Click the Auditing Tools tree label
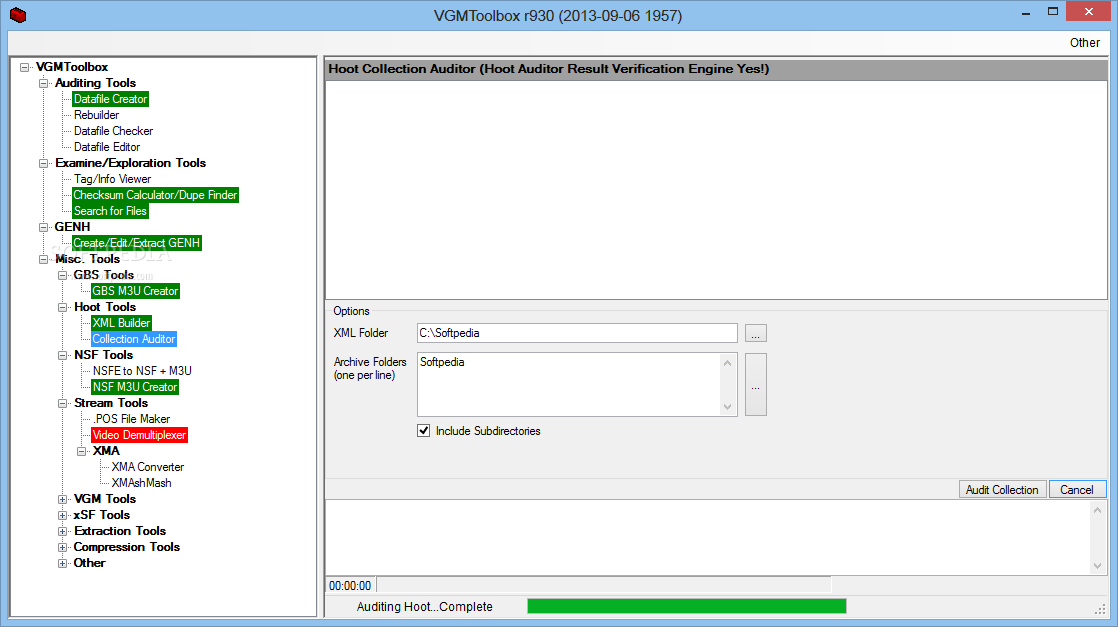Screen dimensions: 1118x627 tap(96, 83)
